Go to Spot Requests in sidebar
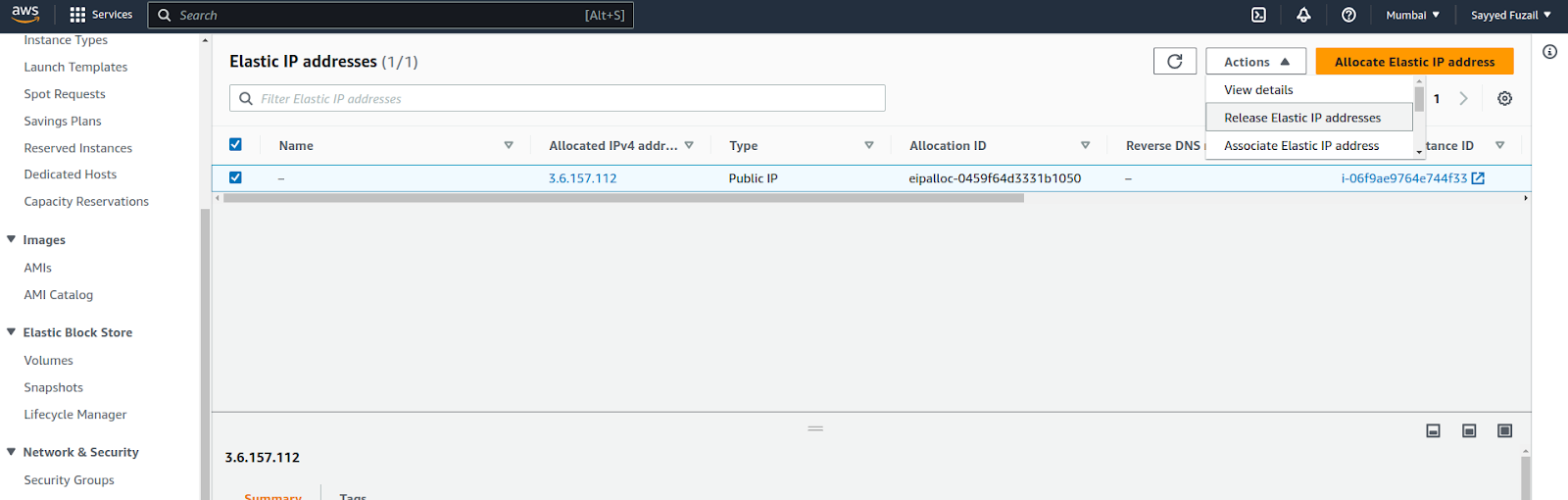 65,94
